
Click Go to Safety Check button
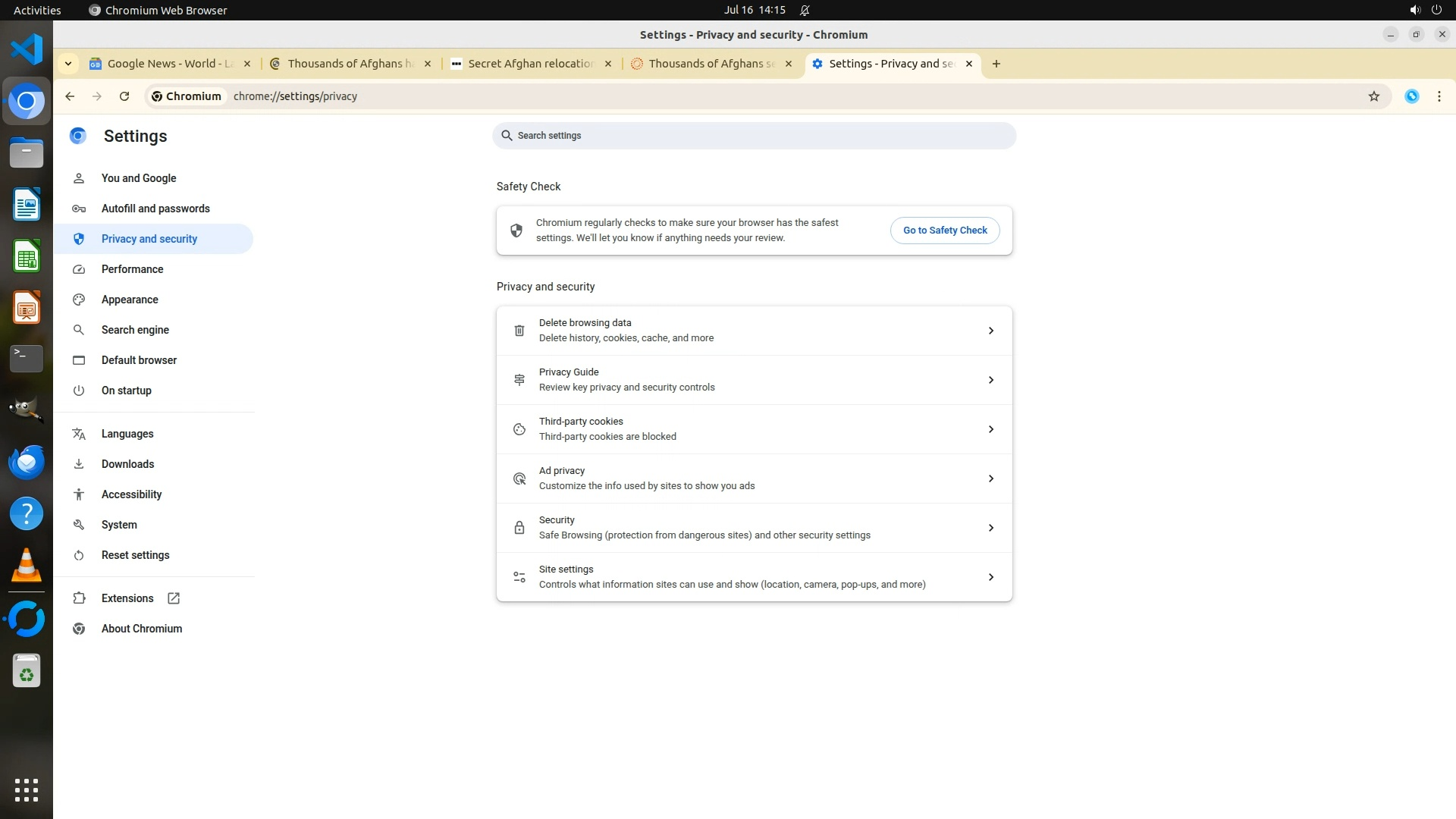click(x=944, y=231)
